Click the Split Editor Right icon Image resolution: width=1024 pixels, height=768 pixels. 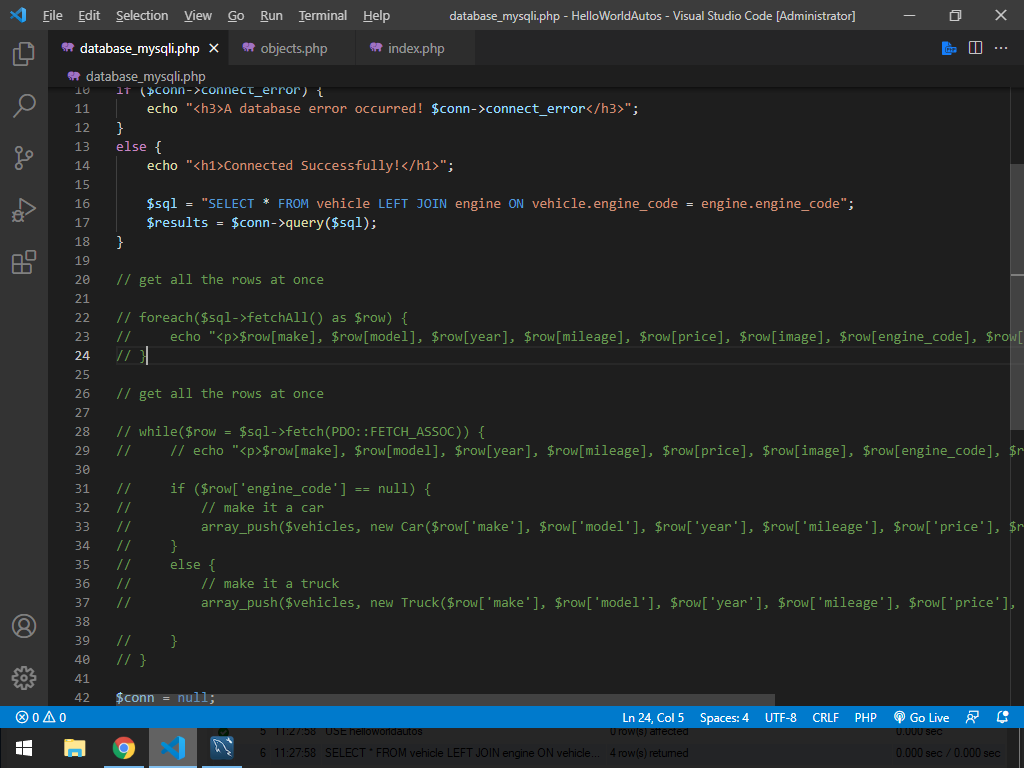click(975, 48)
